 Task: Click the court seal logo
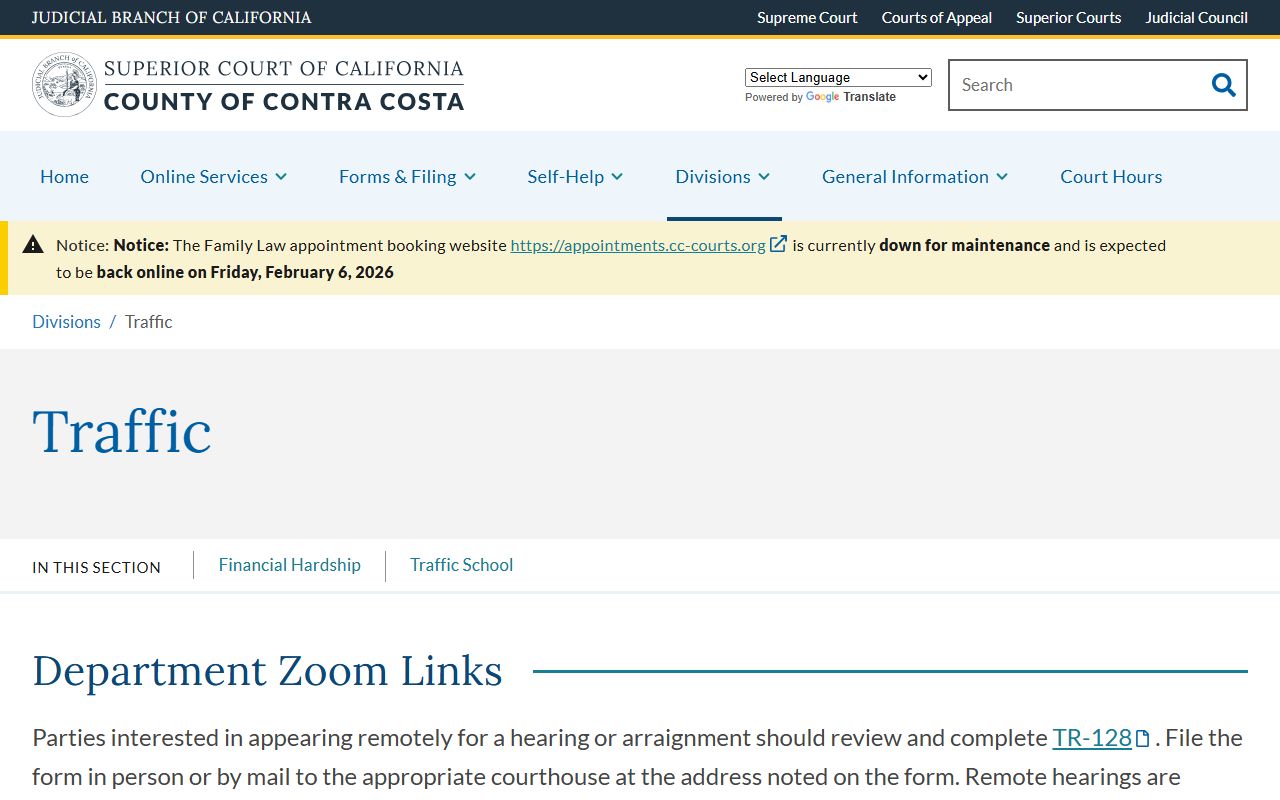pyautogui.click(x=65, y=85)
